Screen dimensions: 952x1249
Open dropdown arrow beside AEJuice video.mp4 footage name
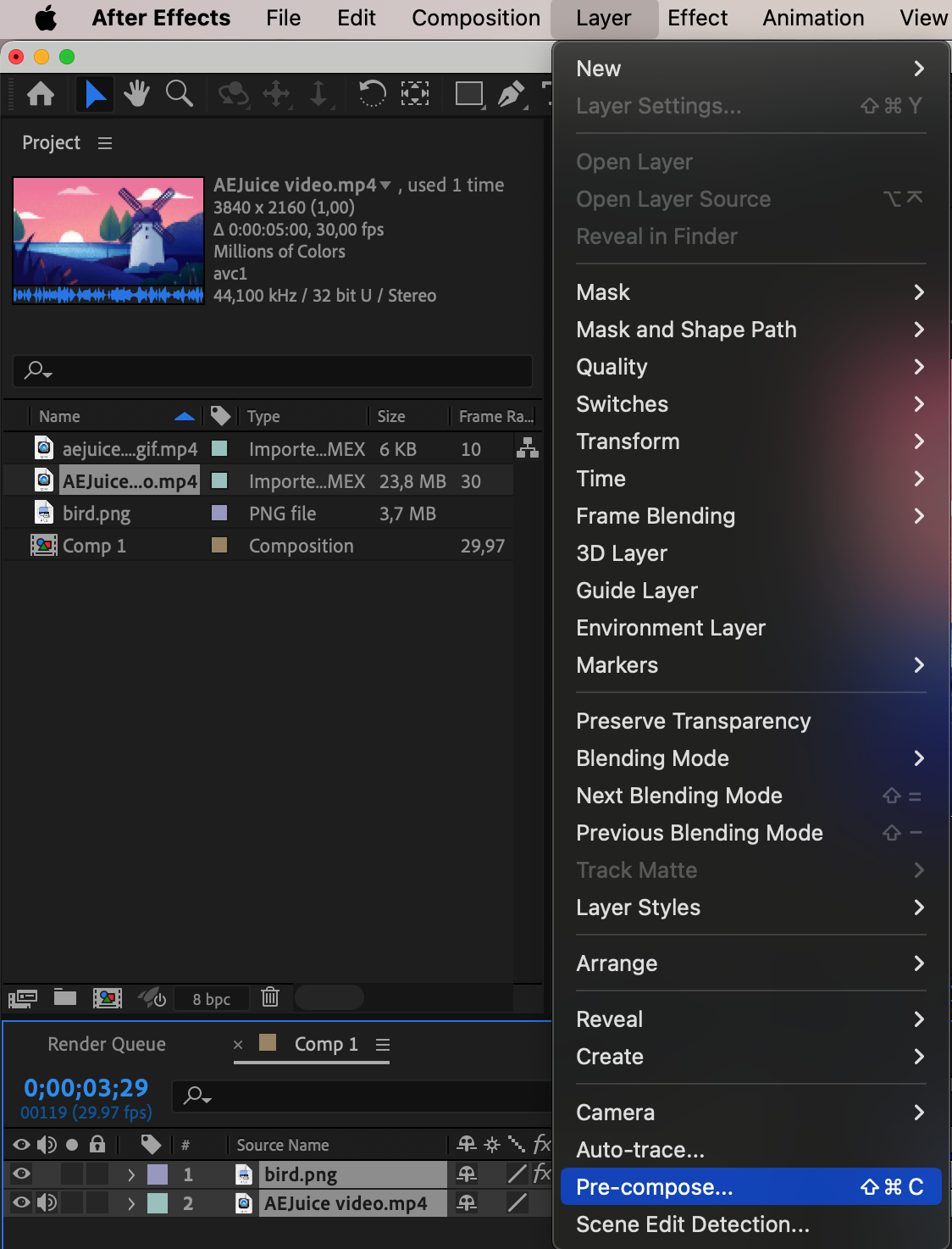click(385, 185)
